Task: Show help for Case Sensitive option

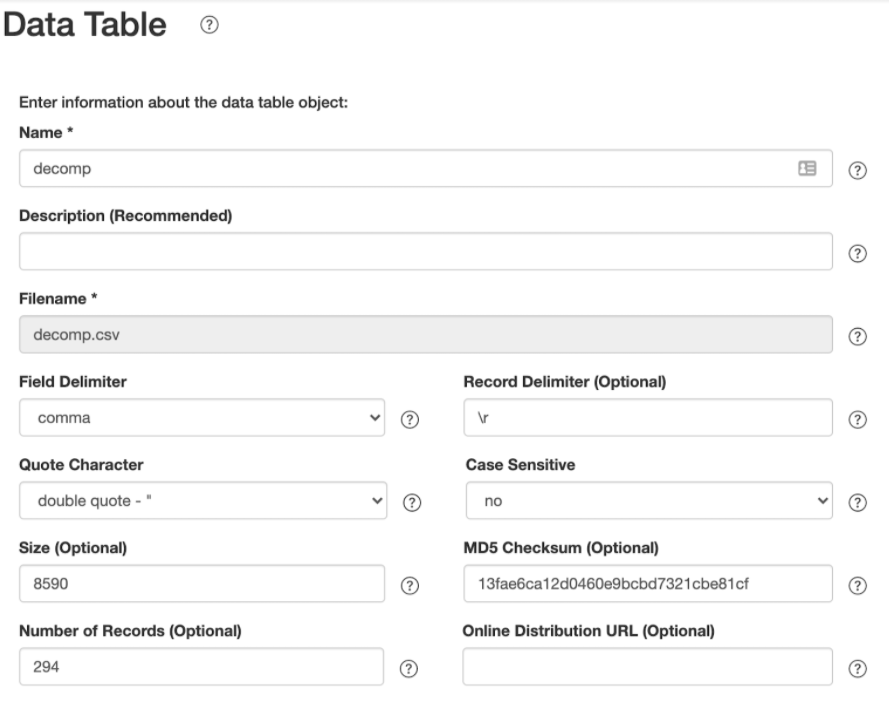Action: point(857,502)
